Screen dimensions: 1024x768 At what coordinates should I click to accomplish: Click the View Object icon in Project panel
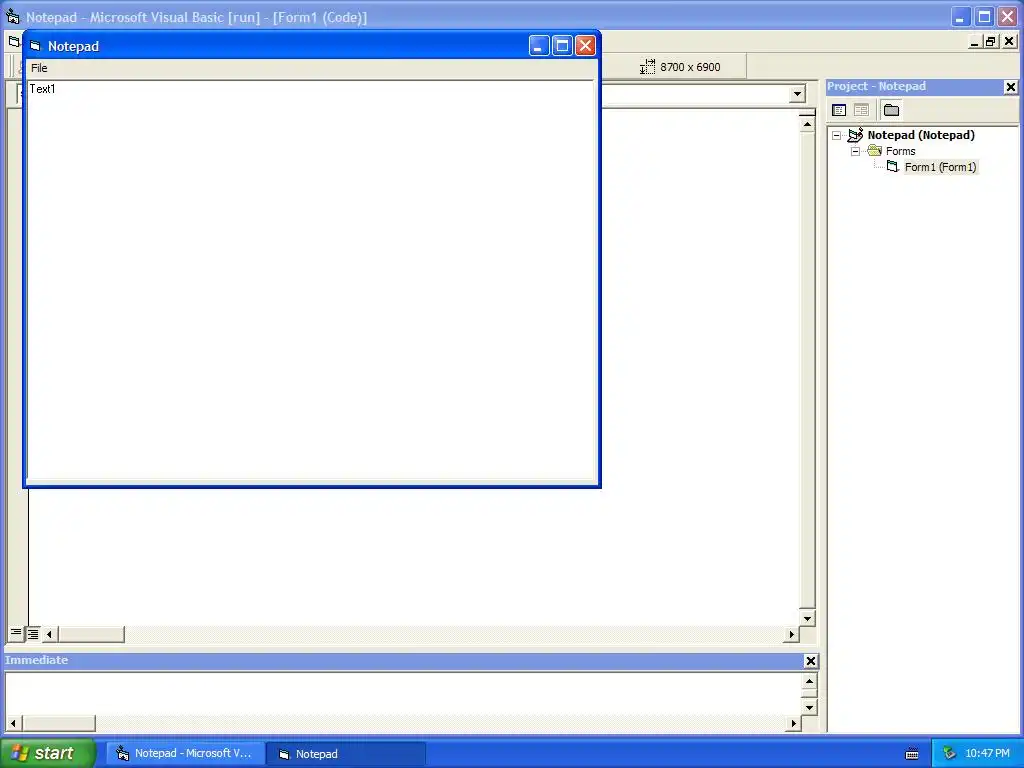click(861, 110)
